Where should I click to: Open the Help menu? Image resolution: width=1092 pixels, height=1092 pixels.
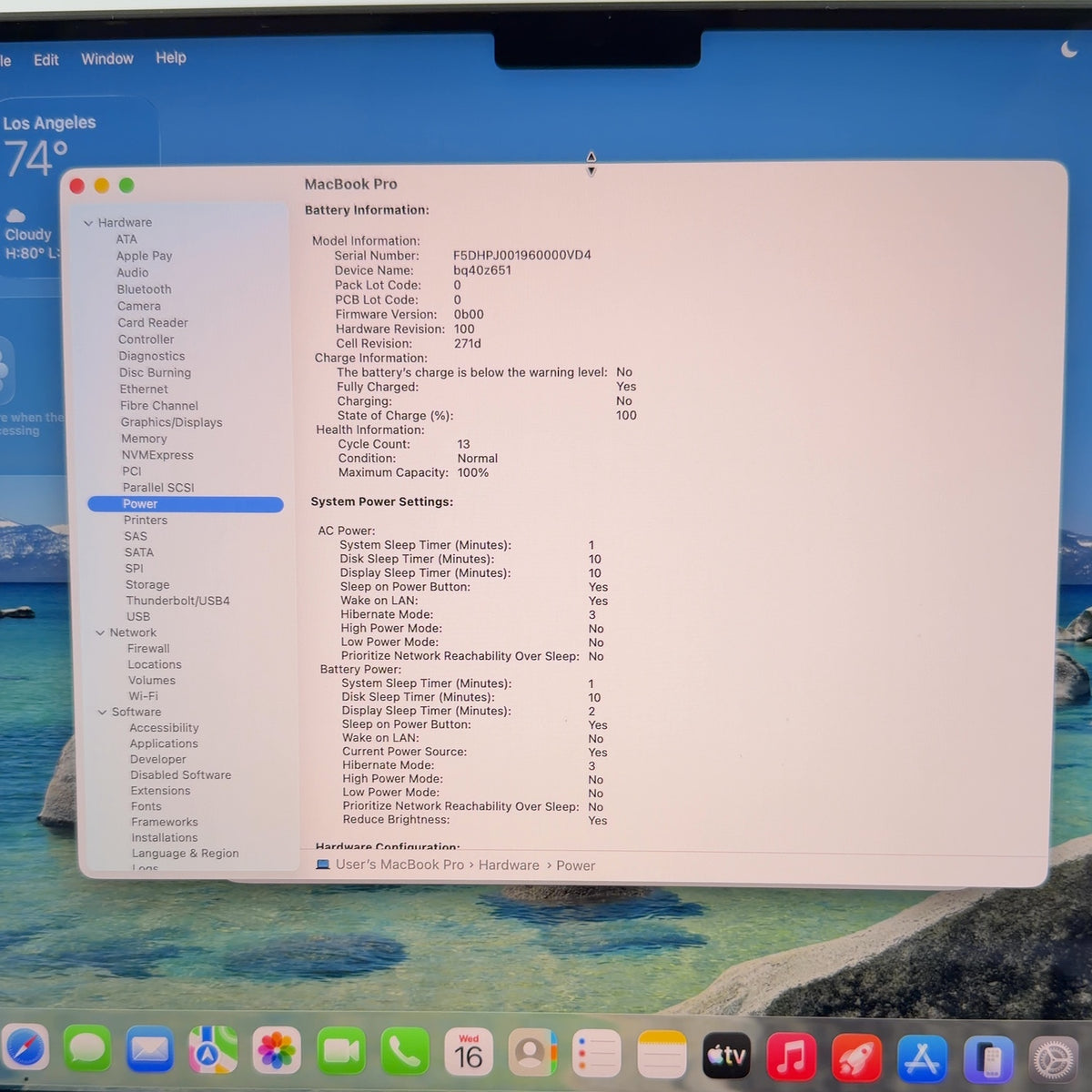170,57
